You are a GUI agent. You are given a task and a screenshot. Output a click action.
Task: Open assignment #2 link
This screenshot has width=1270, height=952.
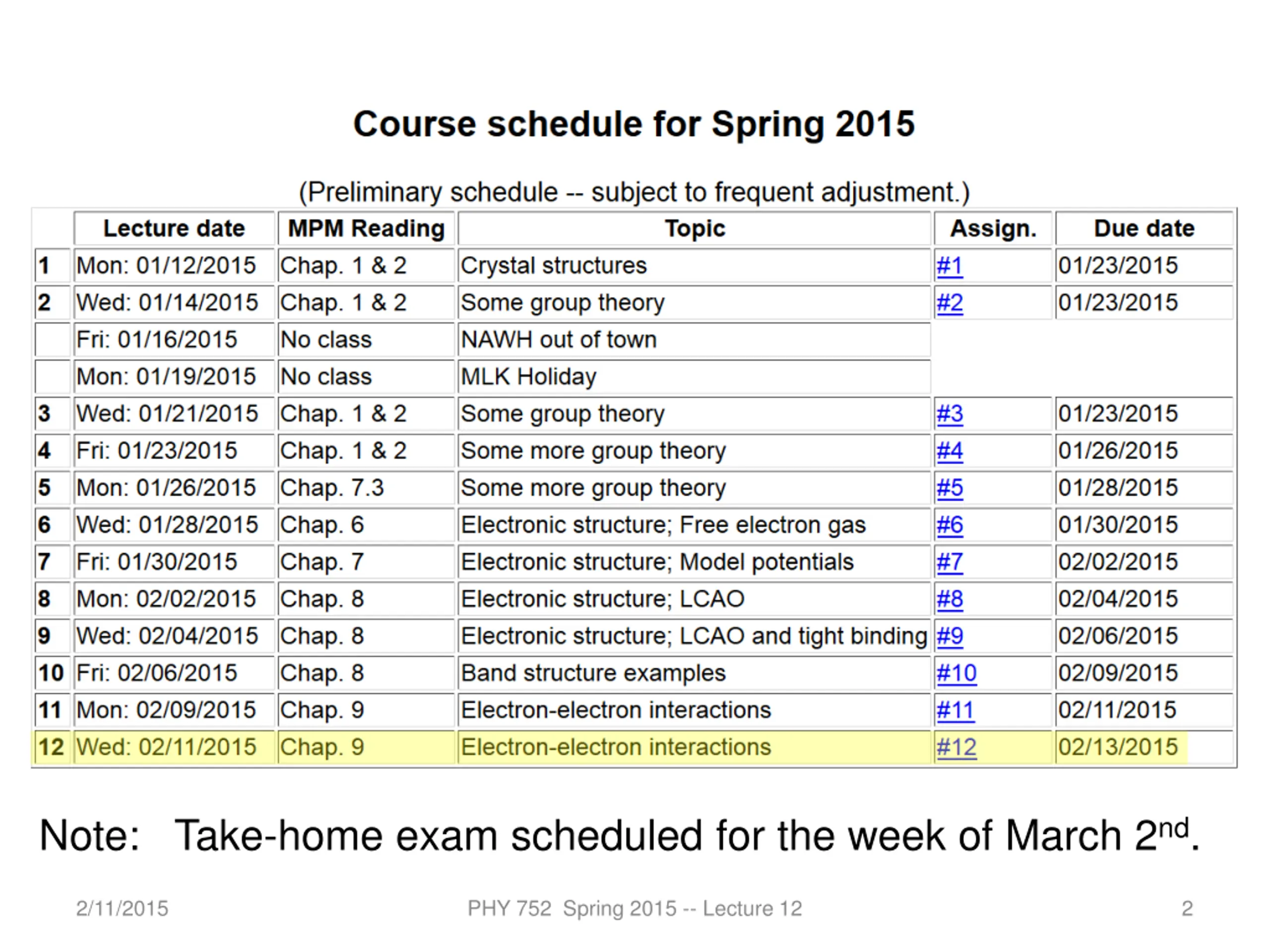click(x=950, y=302)
